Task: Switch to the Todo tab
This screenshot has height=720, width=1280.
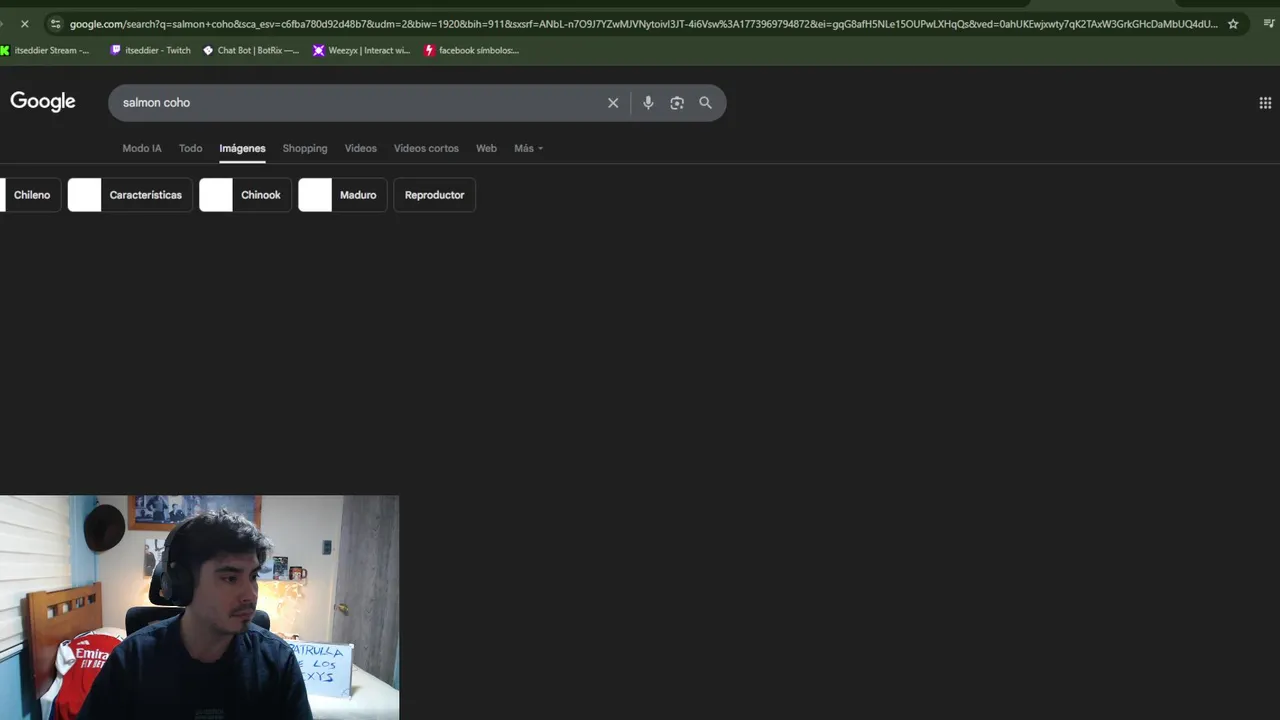Action: [x=190, y=148]
